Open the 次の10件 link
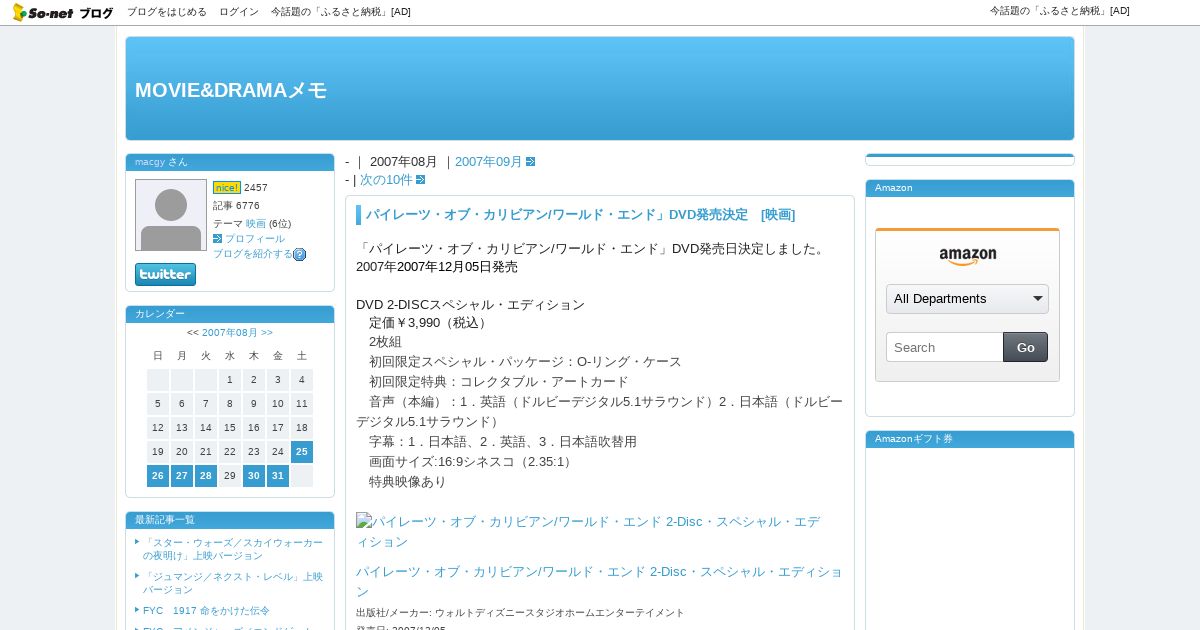The height and width of the screenshot is (630, 1200). pyautogui.click(x=386, y=180)
